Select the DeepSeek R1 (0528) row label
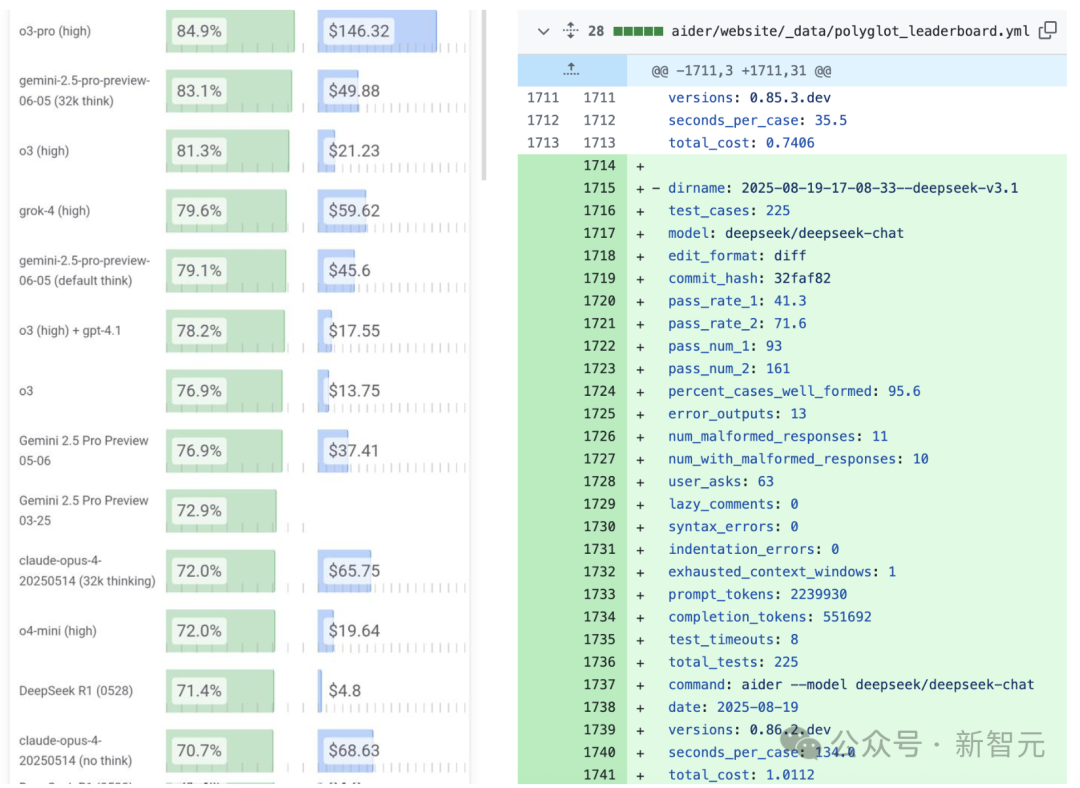Image resolution: width=1080 pixels, height=788 pixels. [76, 691]
